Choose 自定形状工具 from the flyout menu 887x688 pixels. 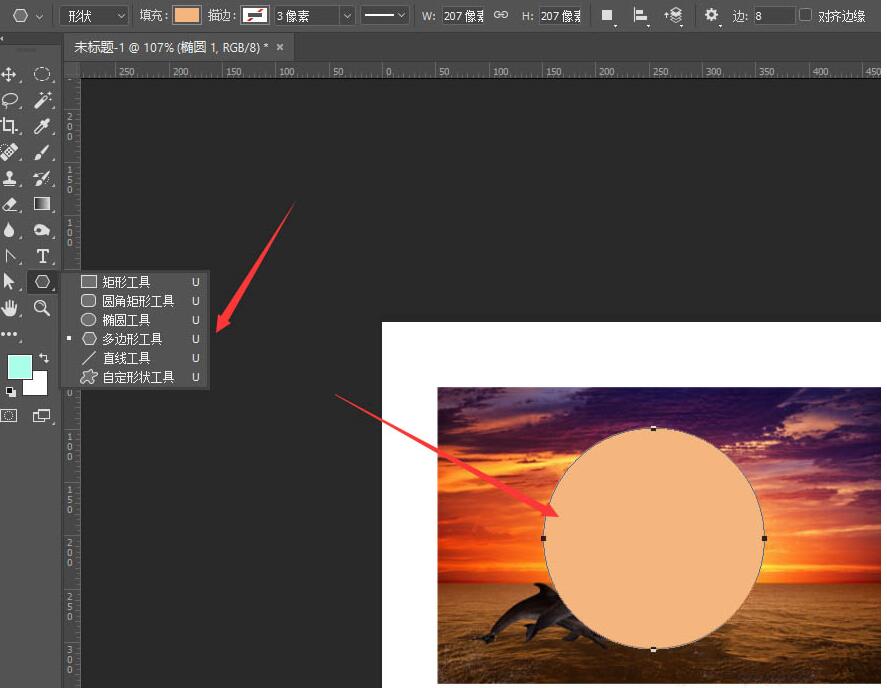point(138,377)
